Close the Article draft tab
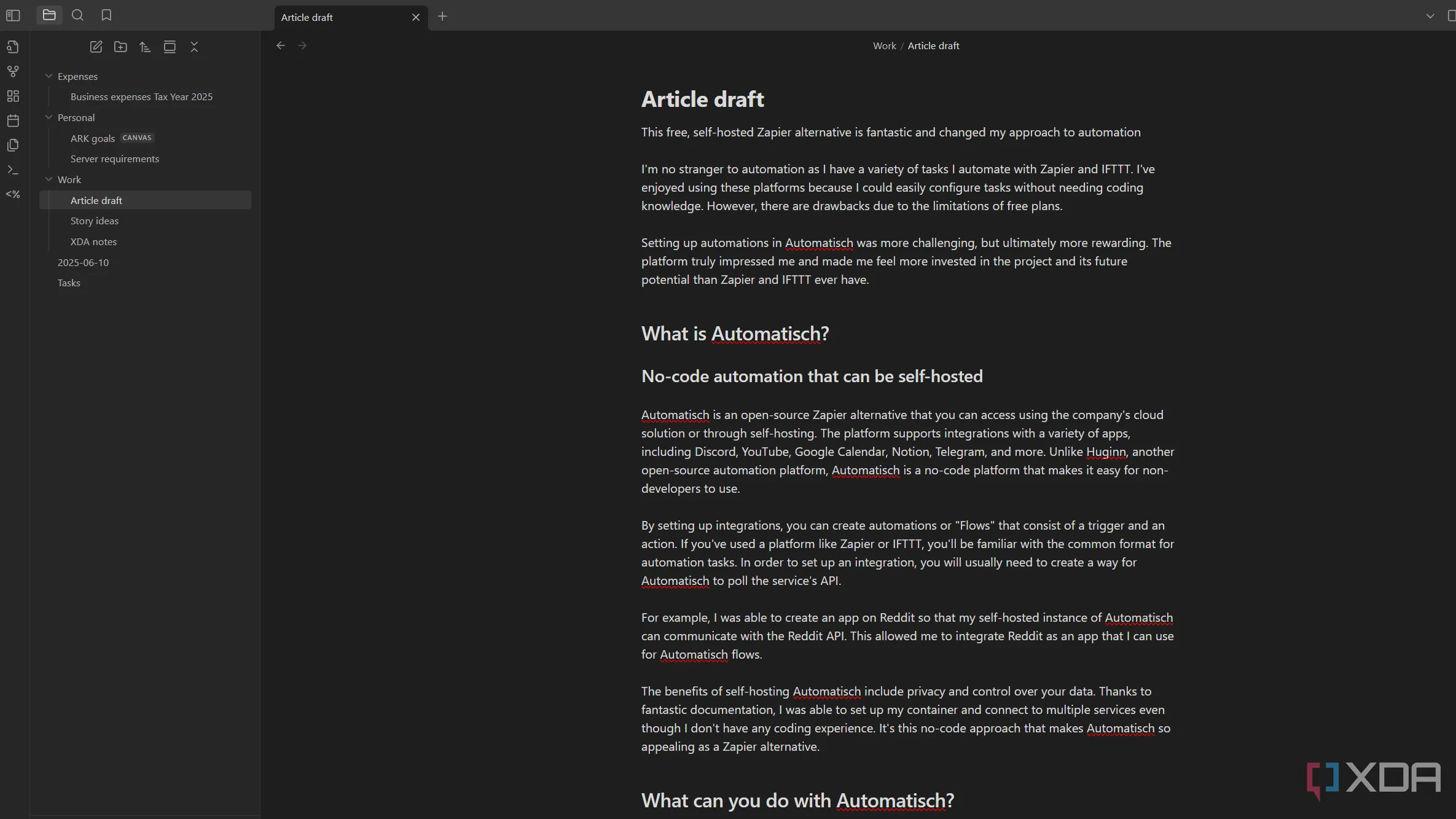This screenshot has height=819, width=1456. pos(416,17)
